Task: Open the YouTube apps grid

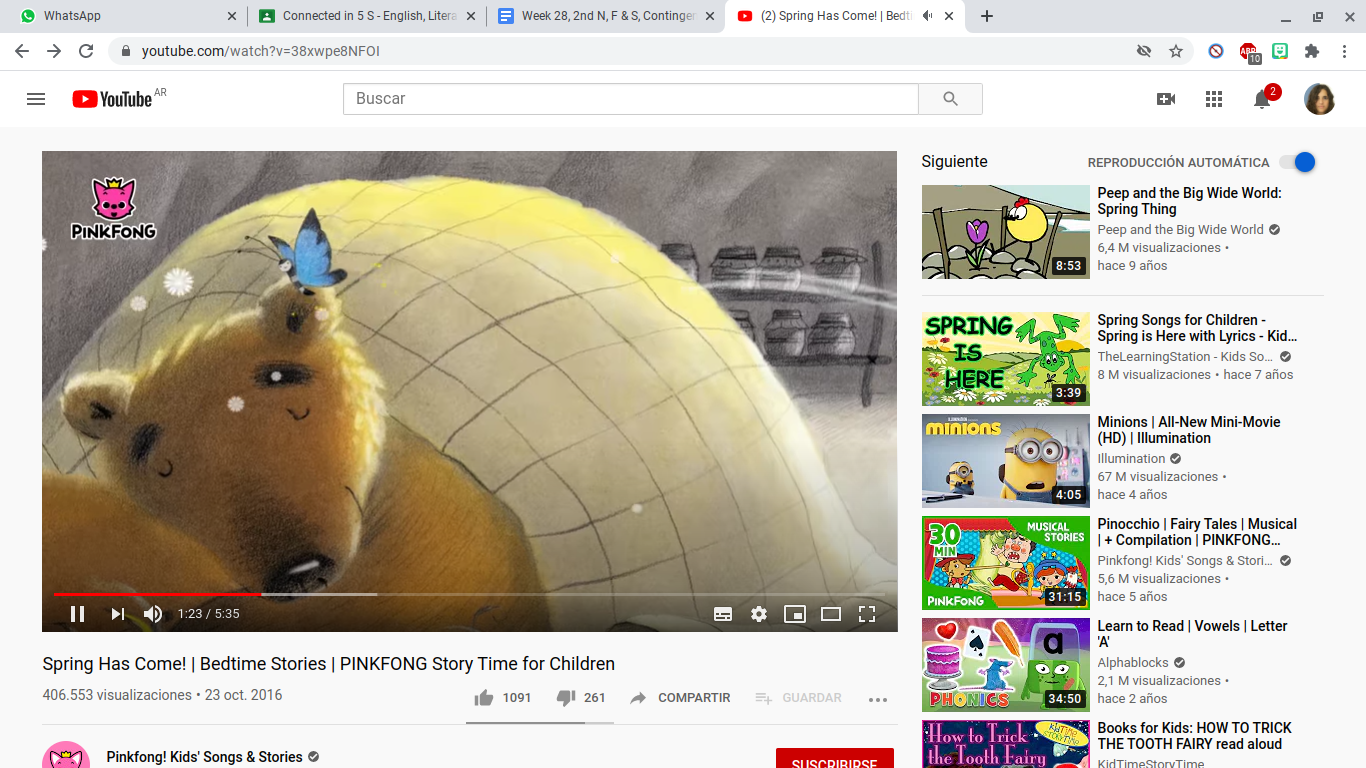Action: [1214, 99]
